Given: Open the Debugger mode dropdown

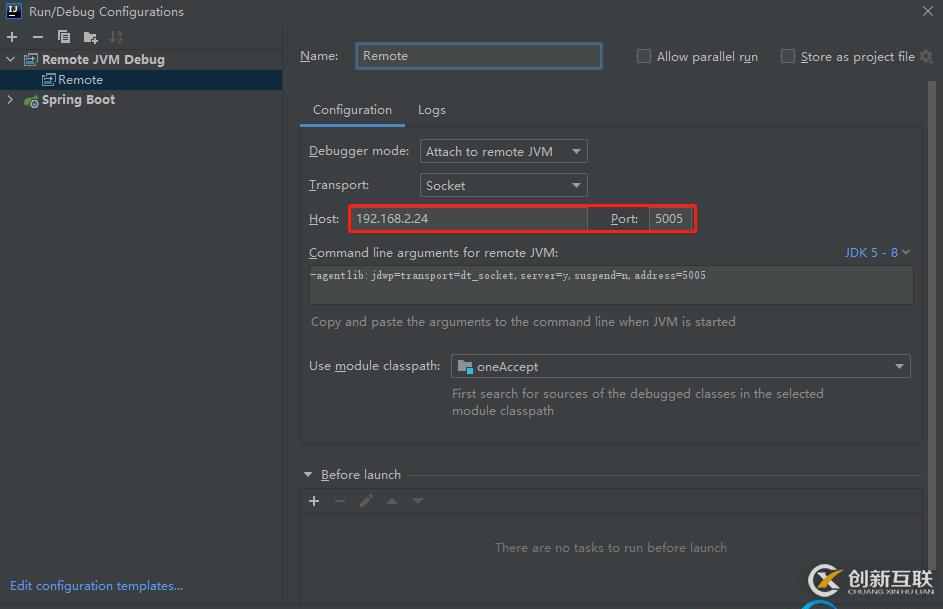Looking at the screenshot, I should pyautogui.click(x=503, y=152).
